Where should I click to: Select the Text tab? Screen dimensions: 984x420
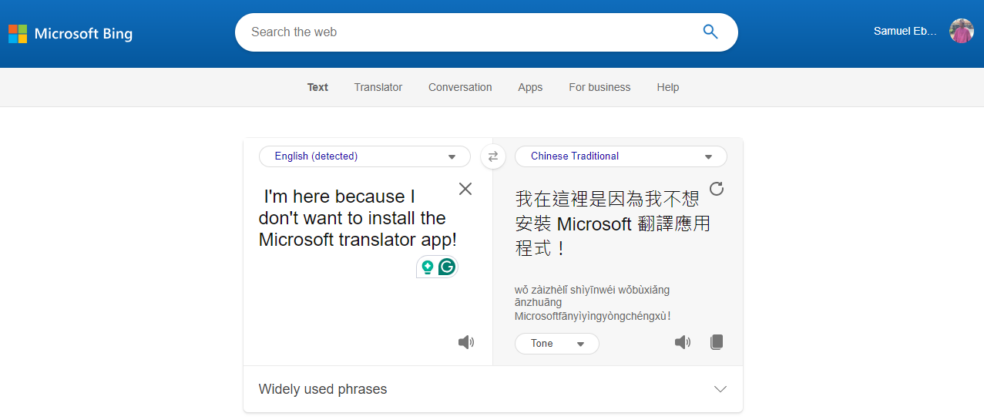[317, 87]
